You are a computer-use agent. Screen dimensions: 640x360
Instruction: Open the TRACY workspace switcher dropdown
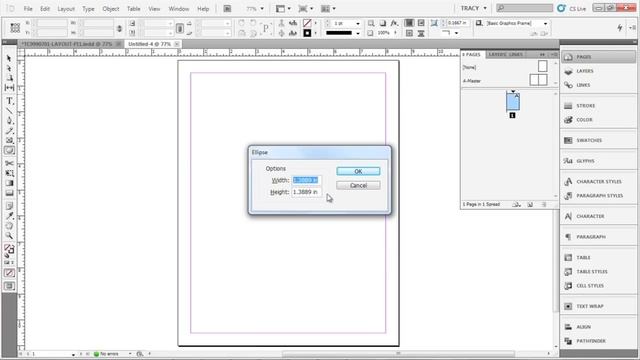(473, 8)
